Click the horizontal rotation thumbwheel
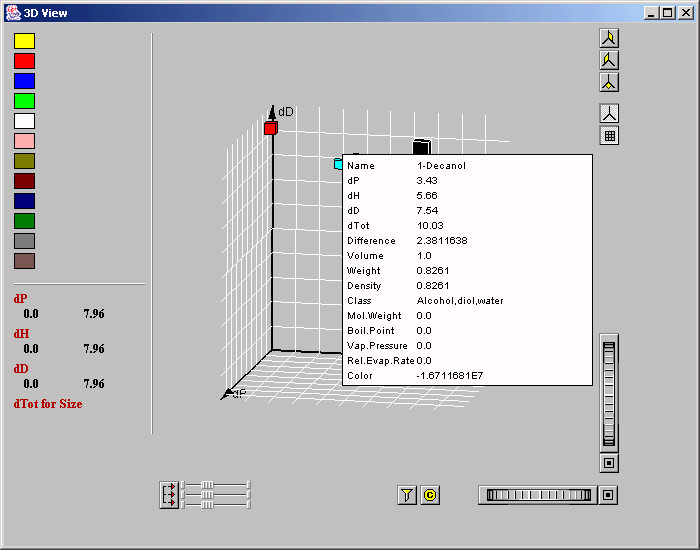700x550 pixels. [x=538, y=495]
